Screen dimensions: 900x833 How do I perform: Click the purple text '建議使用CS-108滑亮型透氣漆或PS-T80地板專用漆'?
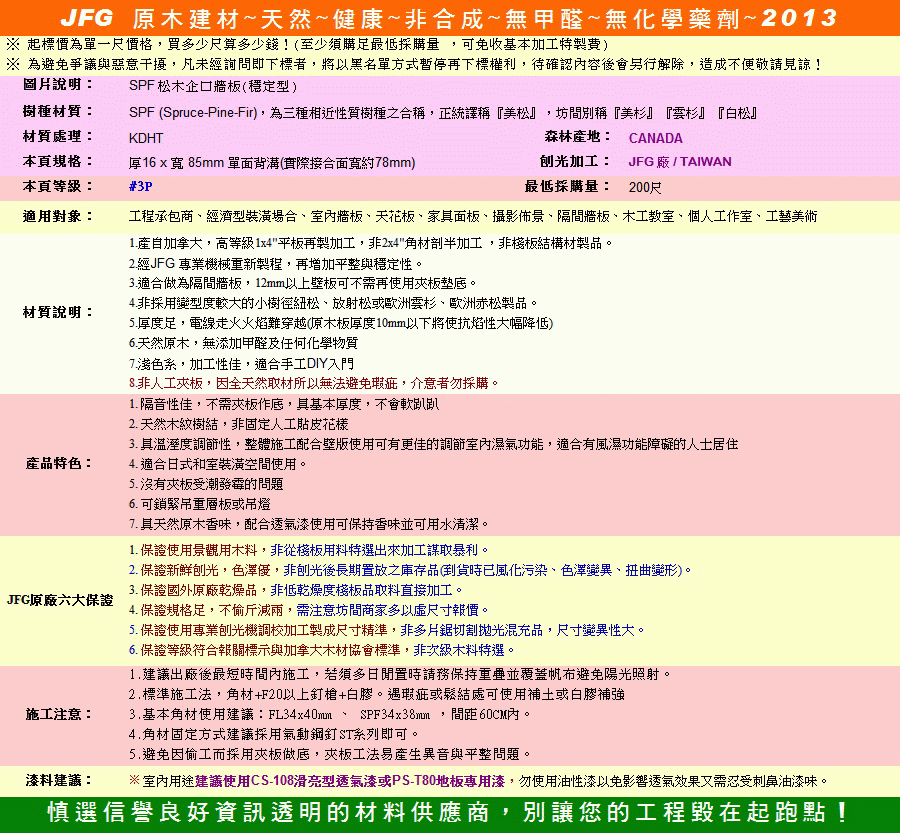(x=350, y=781)
